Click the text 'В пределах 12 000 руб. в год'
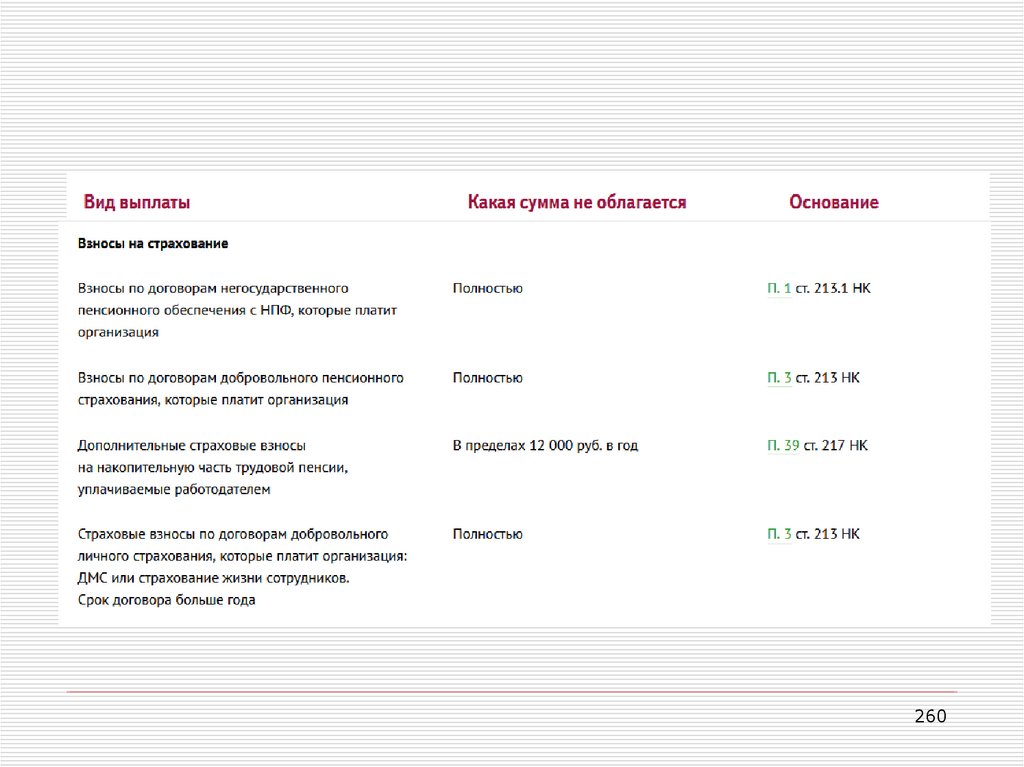 pyautogui.click(x=545, y=446)
